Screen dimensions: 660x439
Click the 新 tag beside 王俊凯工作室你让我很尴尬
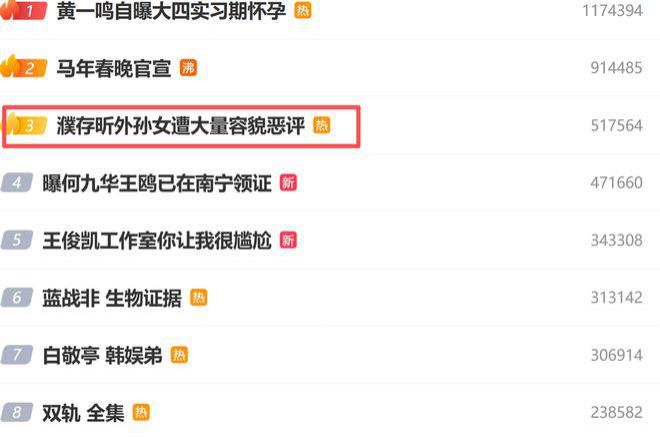[288, 240]
